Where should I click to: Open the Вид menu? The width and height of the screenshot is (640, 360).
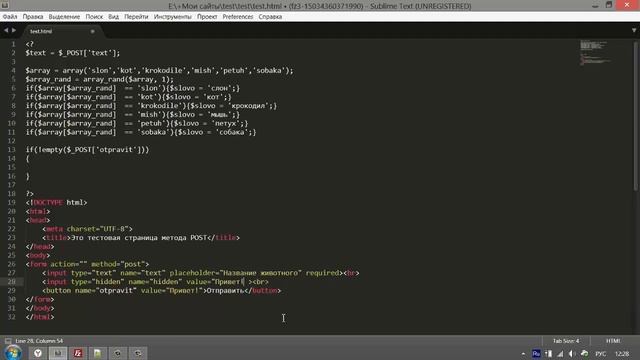(113, 17)
